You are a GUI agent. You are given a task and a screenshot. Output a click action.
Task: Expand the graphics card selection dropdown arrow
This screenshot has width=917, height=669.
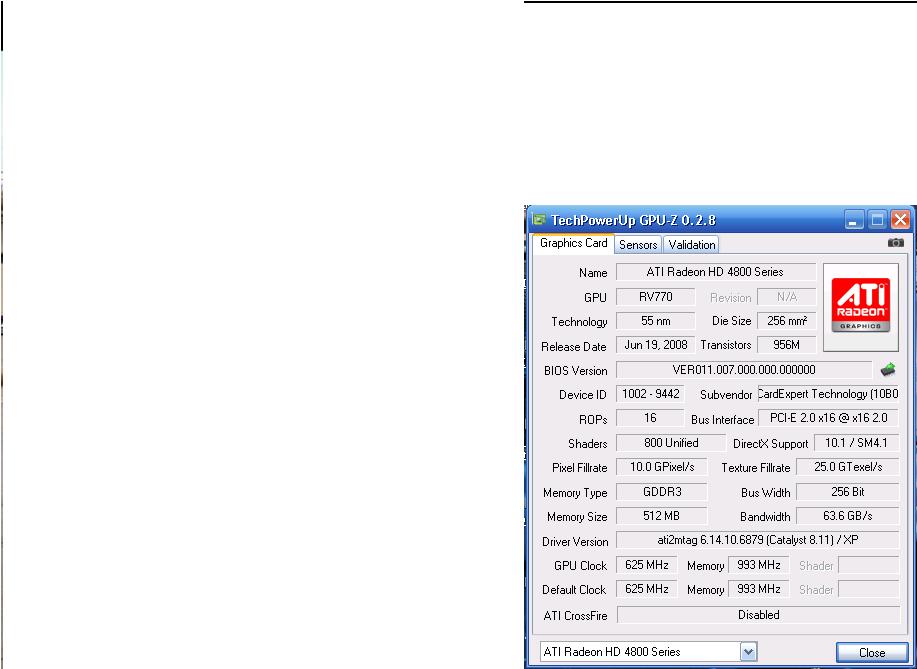point(749,651)
